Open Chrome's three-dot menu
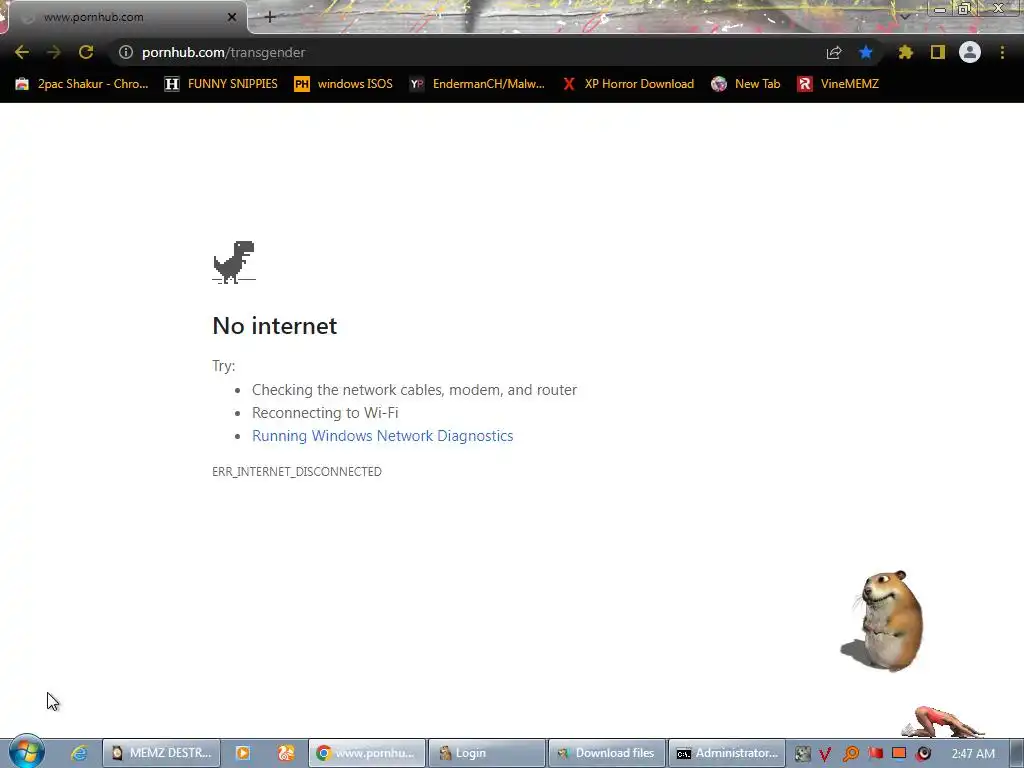 pos(1002,52)
